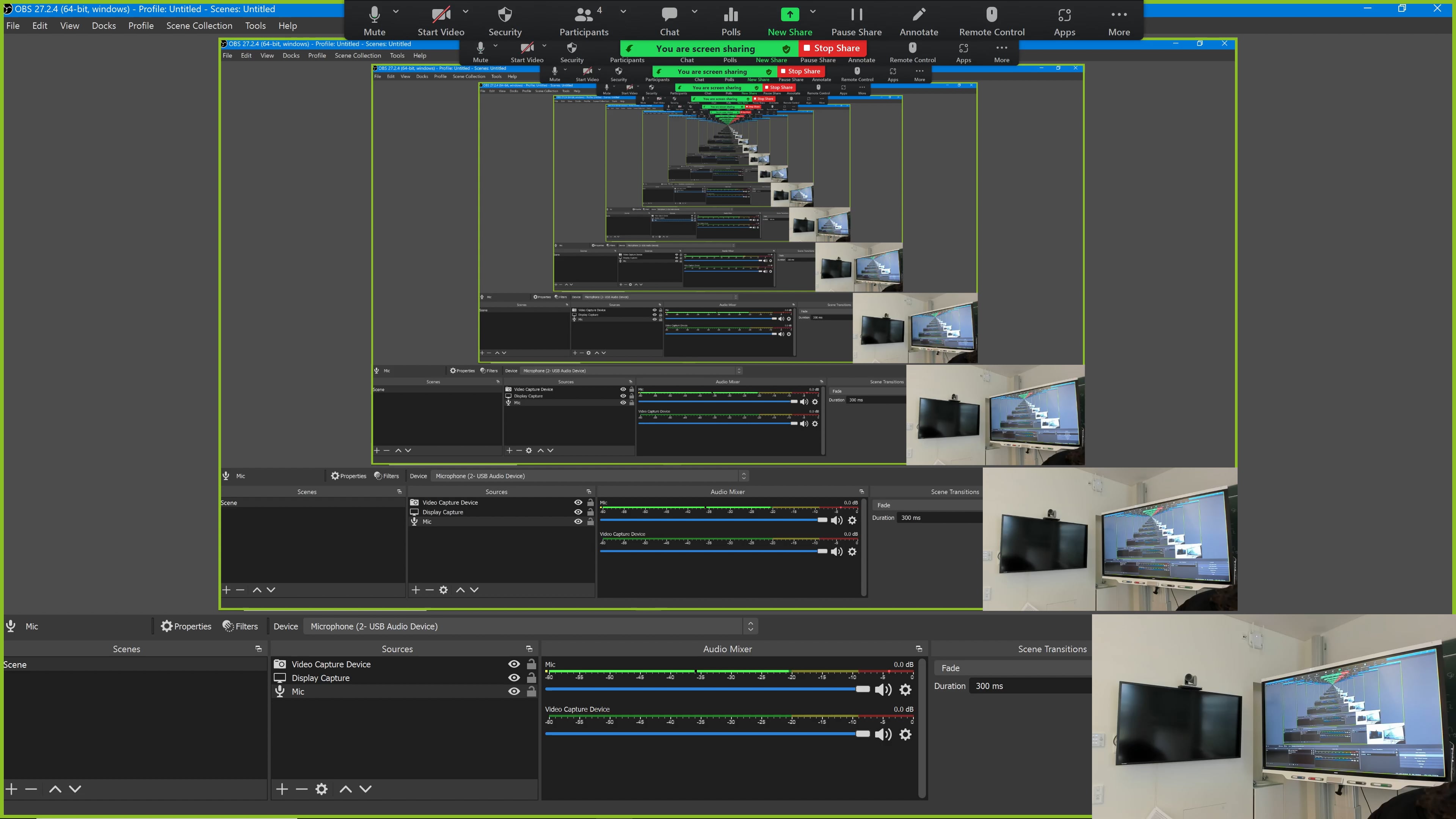The image size is (1456, 819).
Task: Expand the arrow next to Participants
Action: (623, 11)
